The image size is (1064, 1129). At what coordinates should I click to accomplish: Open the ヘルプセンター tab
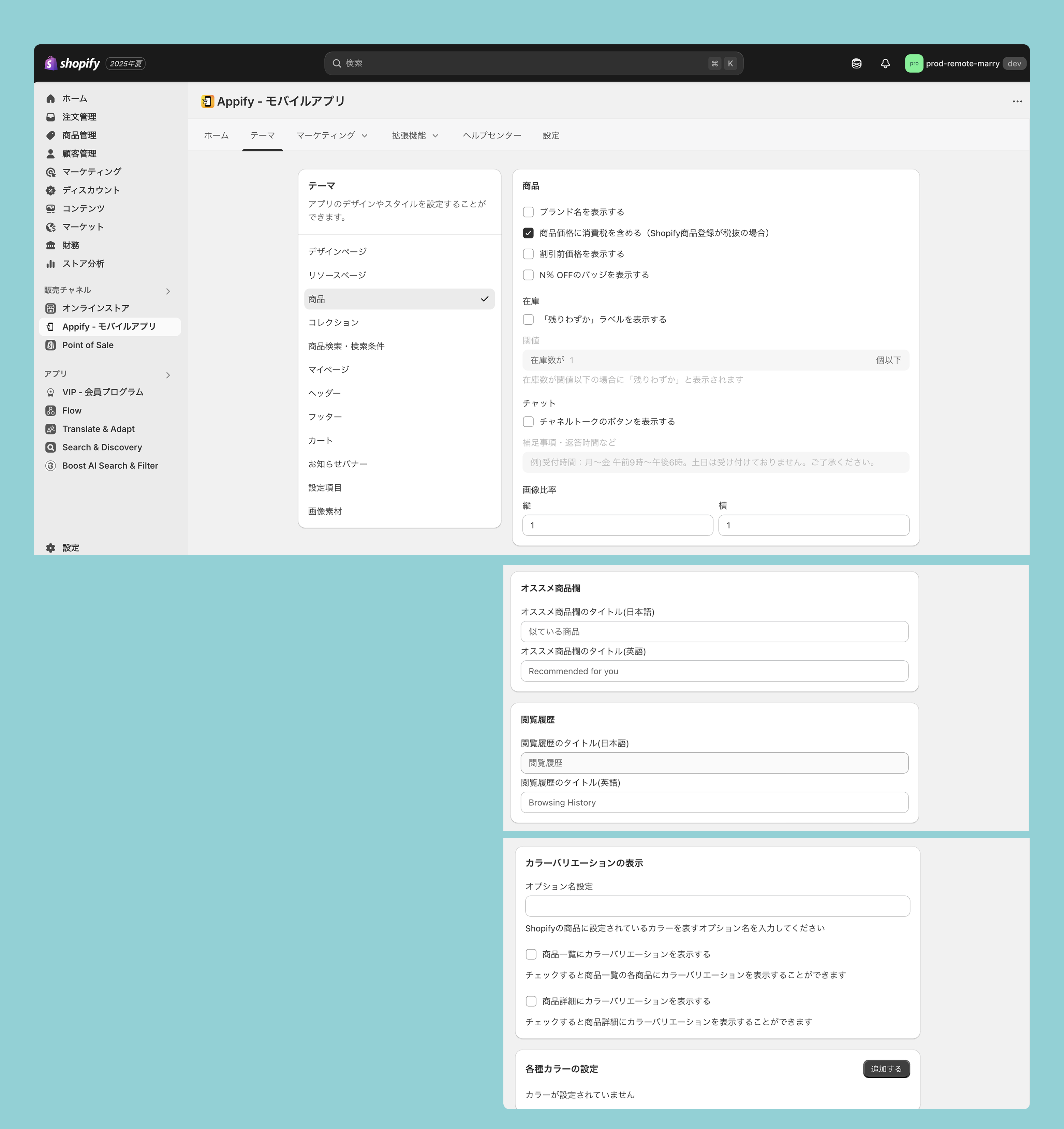tap(492, 136)
